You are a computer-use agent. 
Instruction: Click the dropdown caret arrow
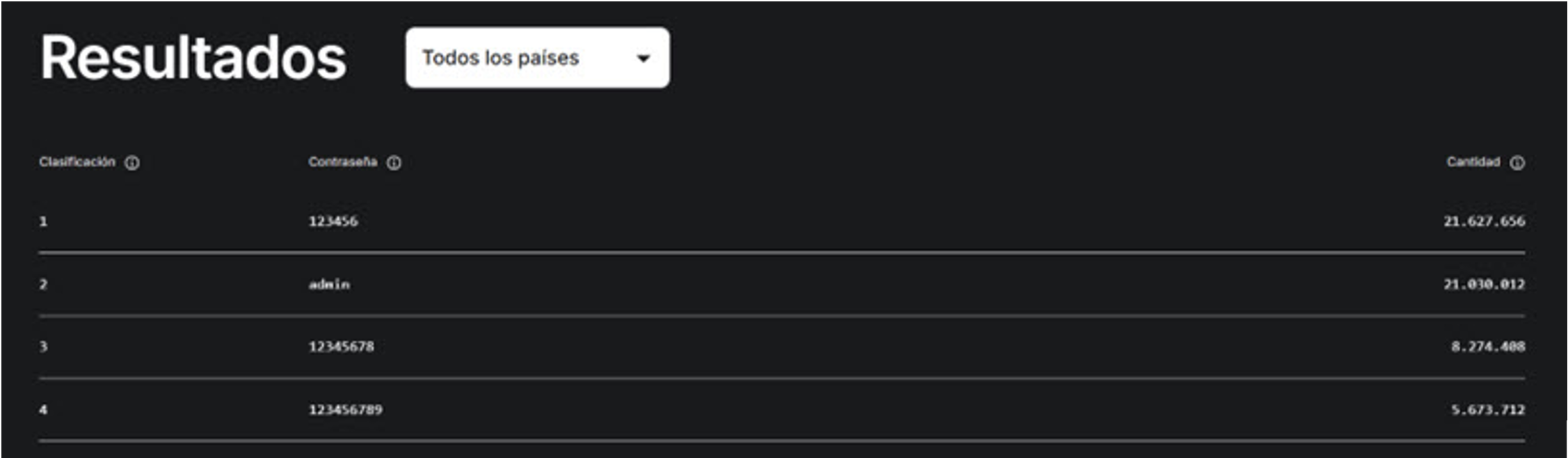pos(643,58)
